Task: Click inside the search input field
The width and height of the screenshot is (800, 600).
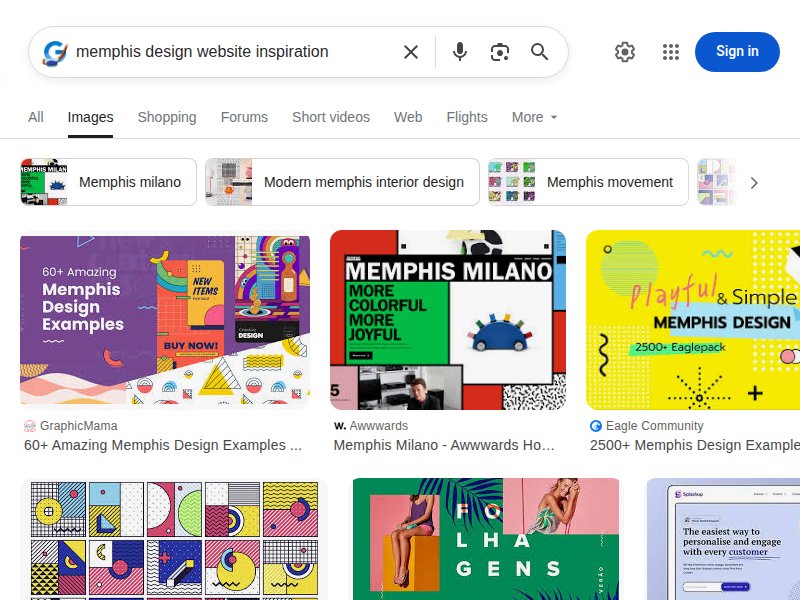Action: tap(230, 52)
